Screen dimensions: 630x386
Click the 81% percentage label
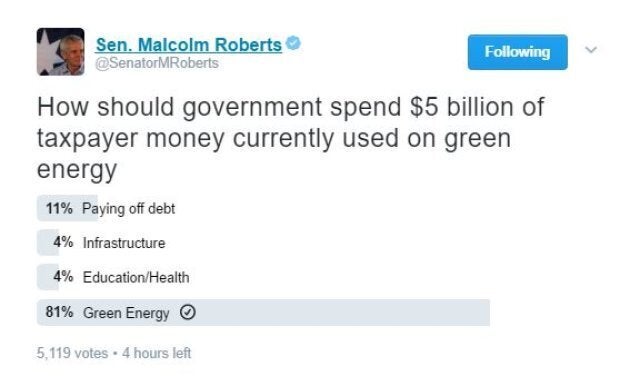tap(59, 312)
